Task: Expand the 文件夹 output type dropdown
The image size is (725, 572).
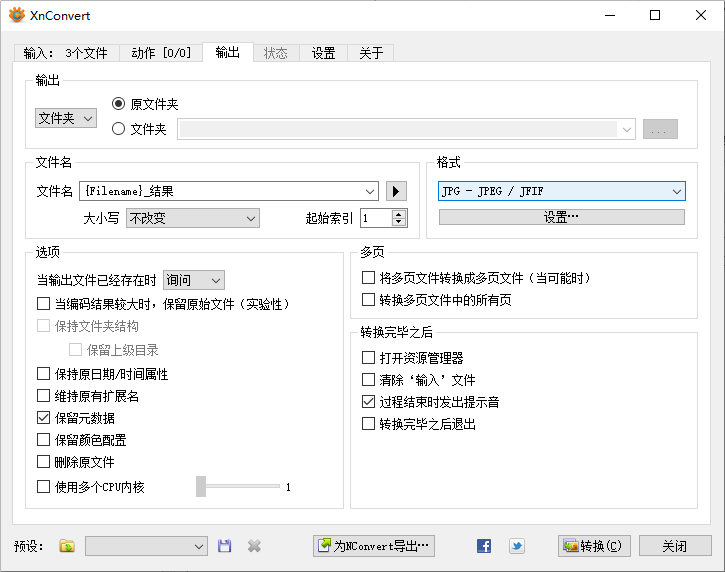Action: coord(66,118)
